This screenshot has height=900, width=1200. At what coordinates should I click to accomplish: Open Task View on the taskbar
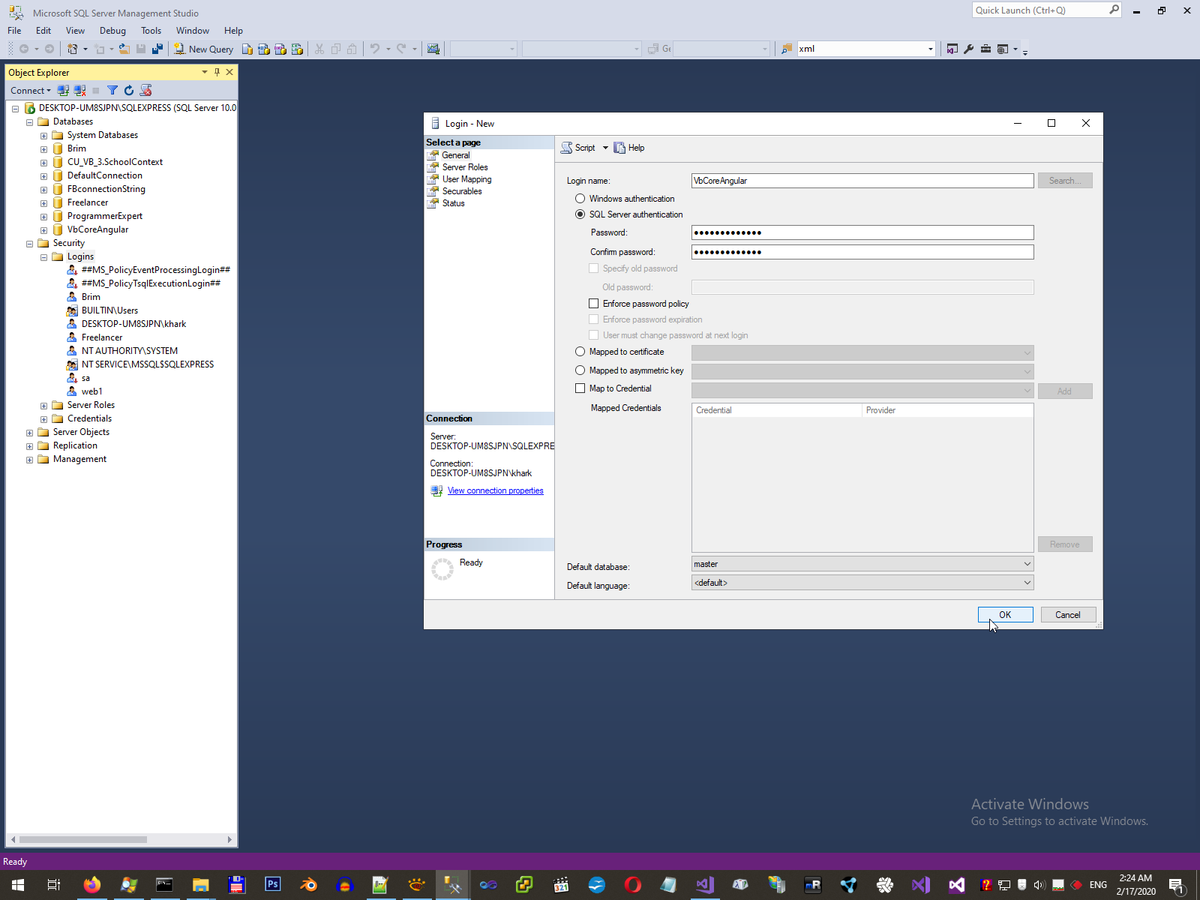pyautogui.click(x=54, y=885)
